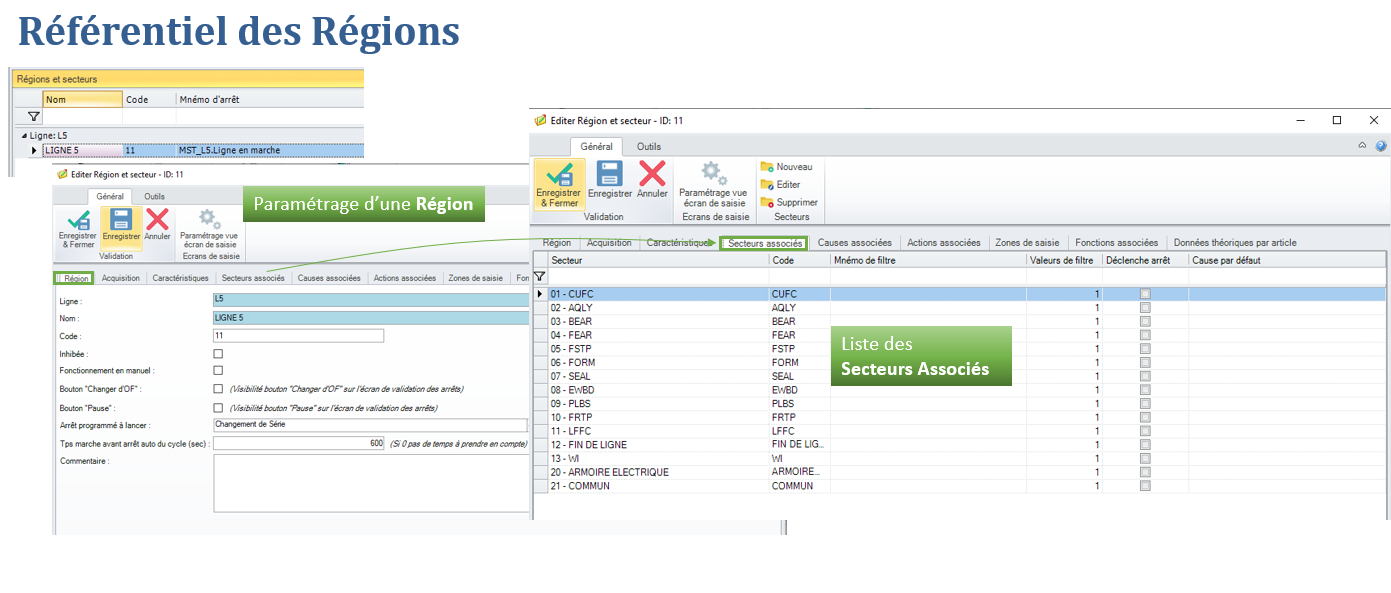
Task: Click the red Annuler cross in Région form window
Action: click(157, 218)
